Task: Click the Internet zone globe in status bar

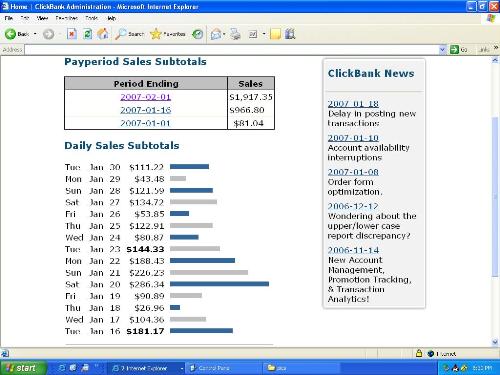Action: point(431,354)
